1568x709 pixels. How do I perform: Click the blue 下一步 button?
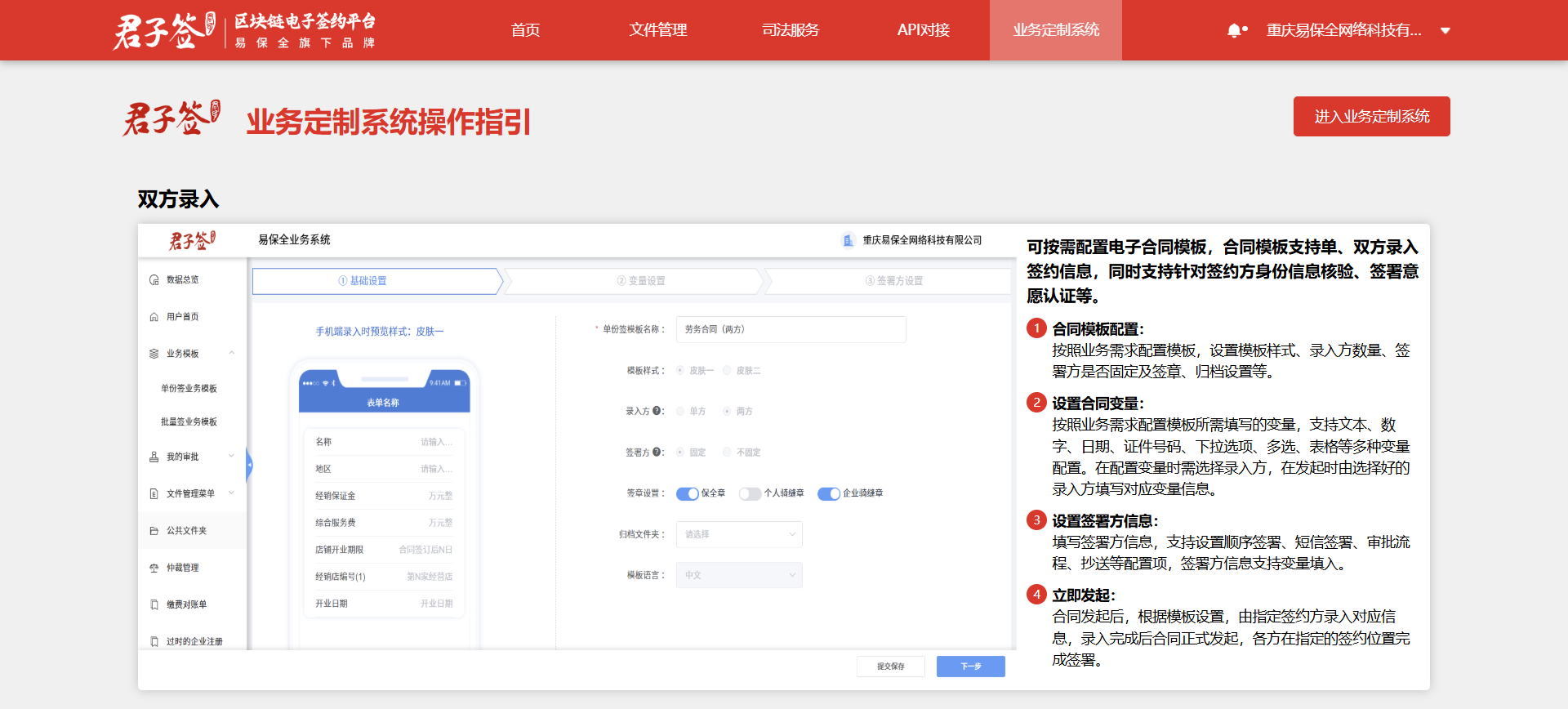pos(970,667)
